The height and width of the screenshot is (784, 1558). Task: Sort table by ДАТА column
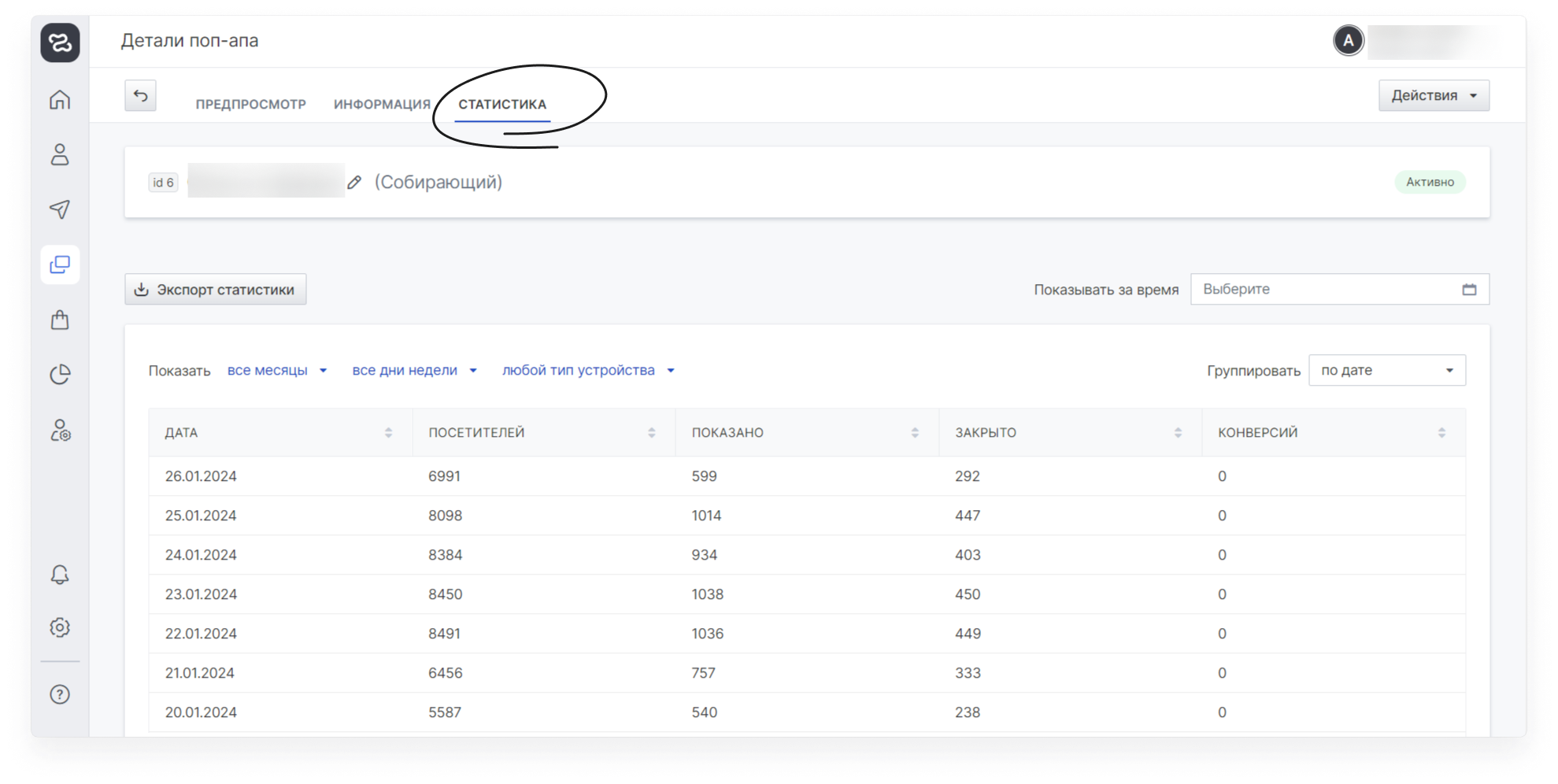click(x=388, y=433)
